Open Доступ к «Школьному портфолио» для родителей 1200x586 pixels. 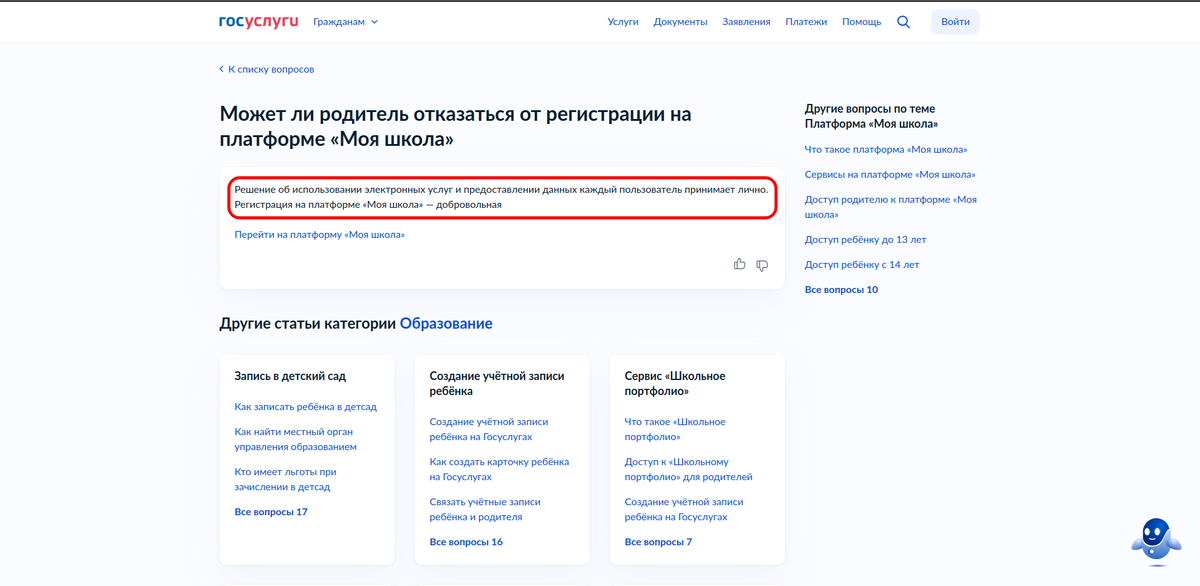pos(689,469)
